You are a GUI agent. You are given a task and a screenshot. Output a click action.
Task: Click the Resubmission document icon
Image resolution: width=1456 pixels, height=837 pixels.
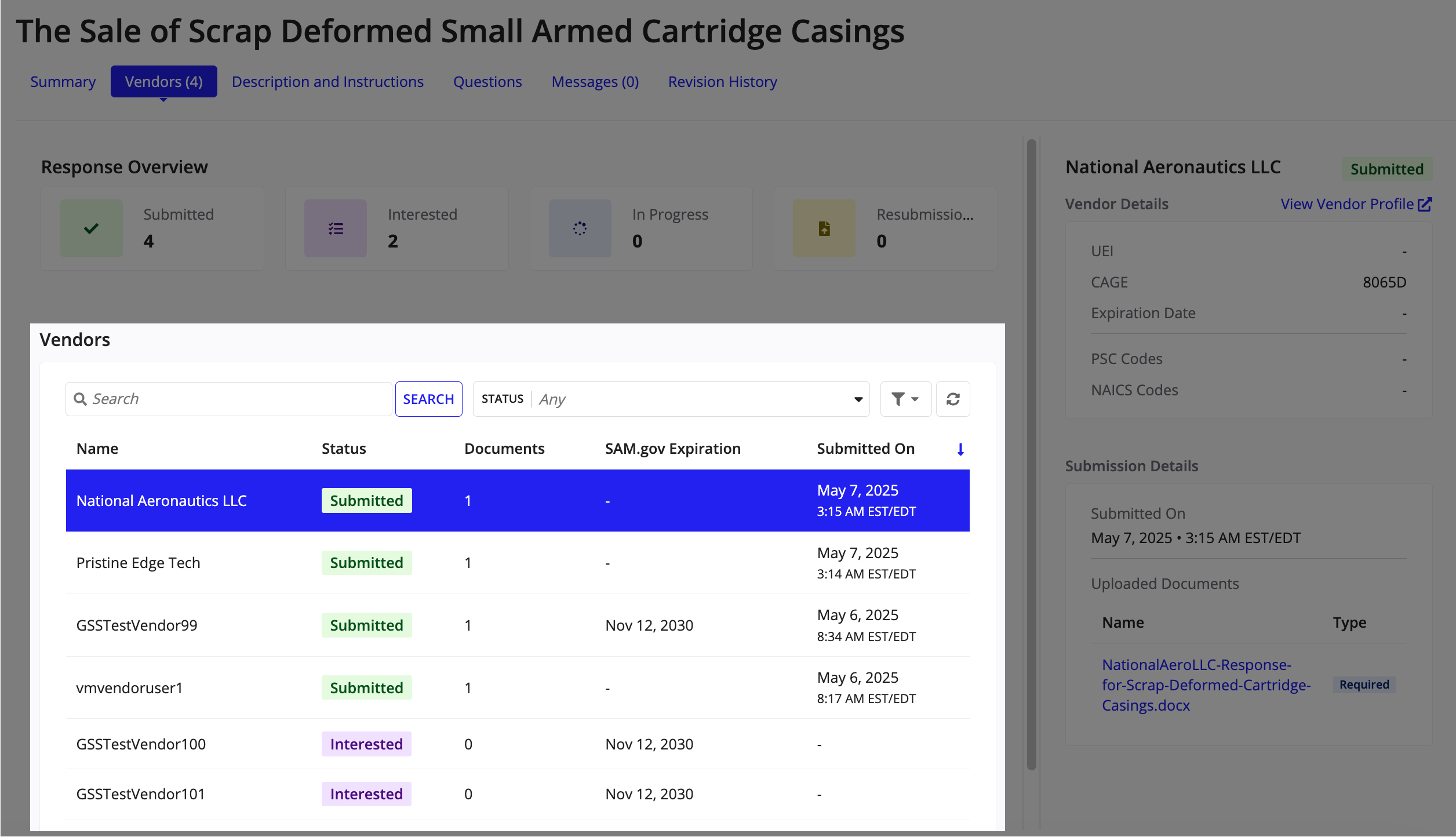coord(824,228)
